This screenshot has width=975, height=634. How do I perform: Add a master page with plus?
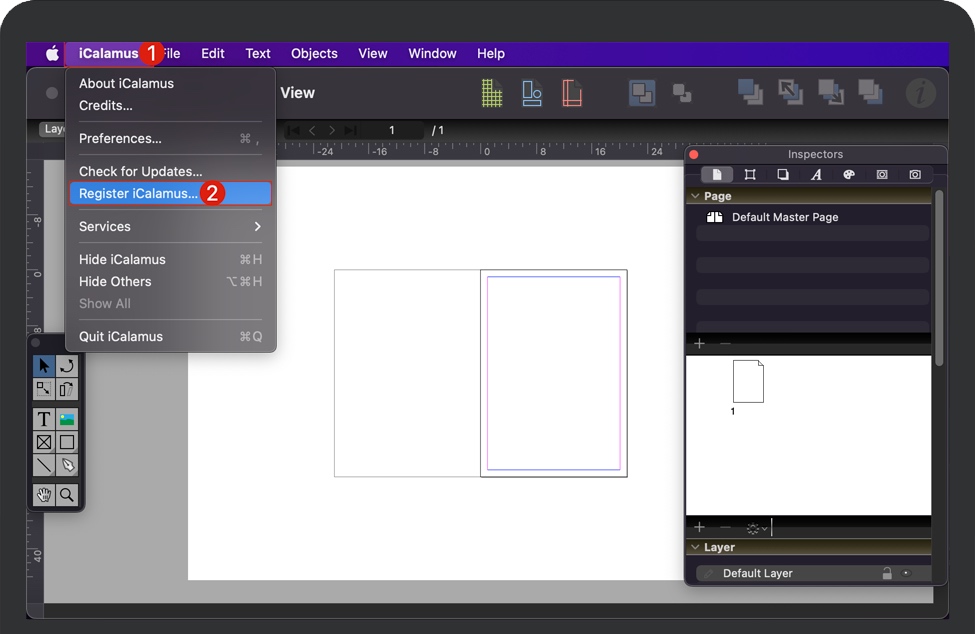699,343
